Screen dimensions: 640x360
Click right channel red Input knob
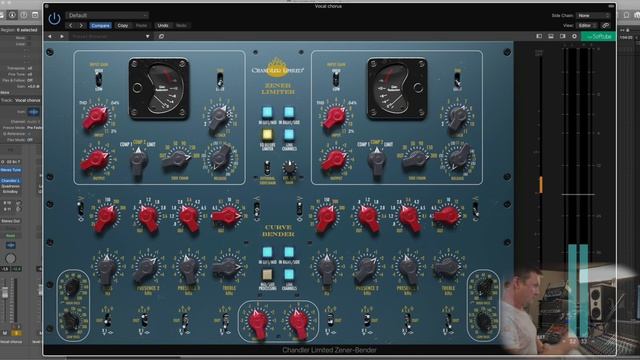pos(334,117)
